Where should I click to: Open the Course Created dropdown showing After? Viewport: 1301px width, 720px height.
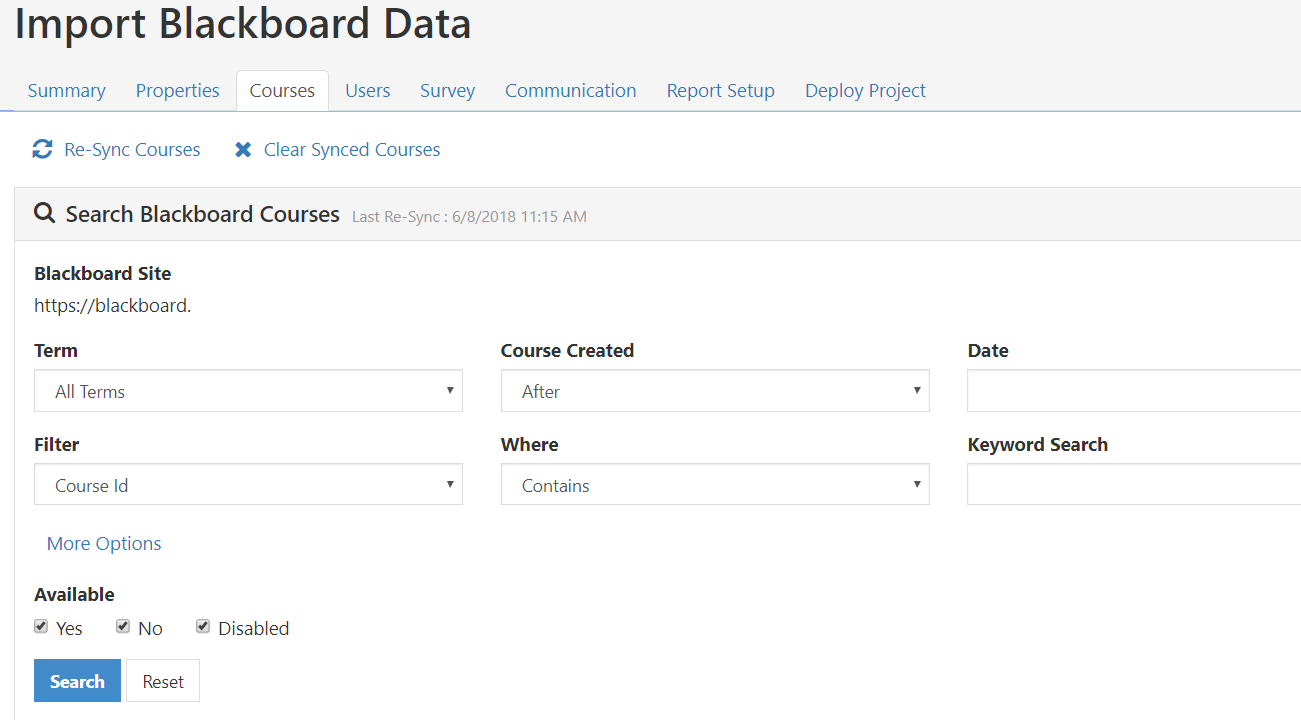(x=715, y=391)
